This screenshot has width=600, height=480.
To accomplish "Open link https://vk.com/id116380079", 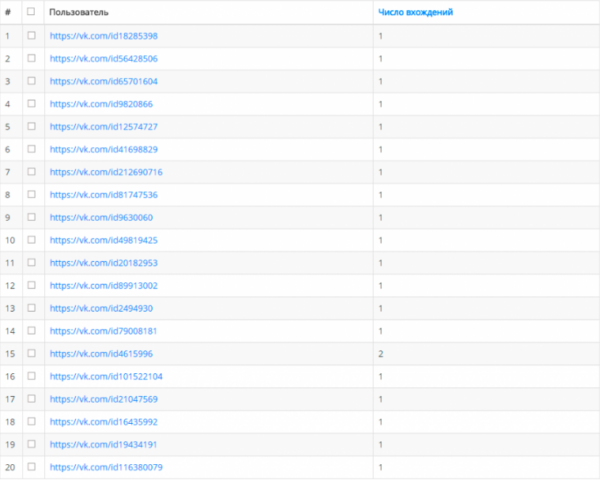I will pos(106,467).
